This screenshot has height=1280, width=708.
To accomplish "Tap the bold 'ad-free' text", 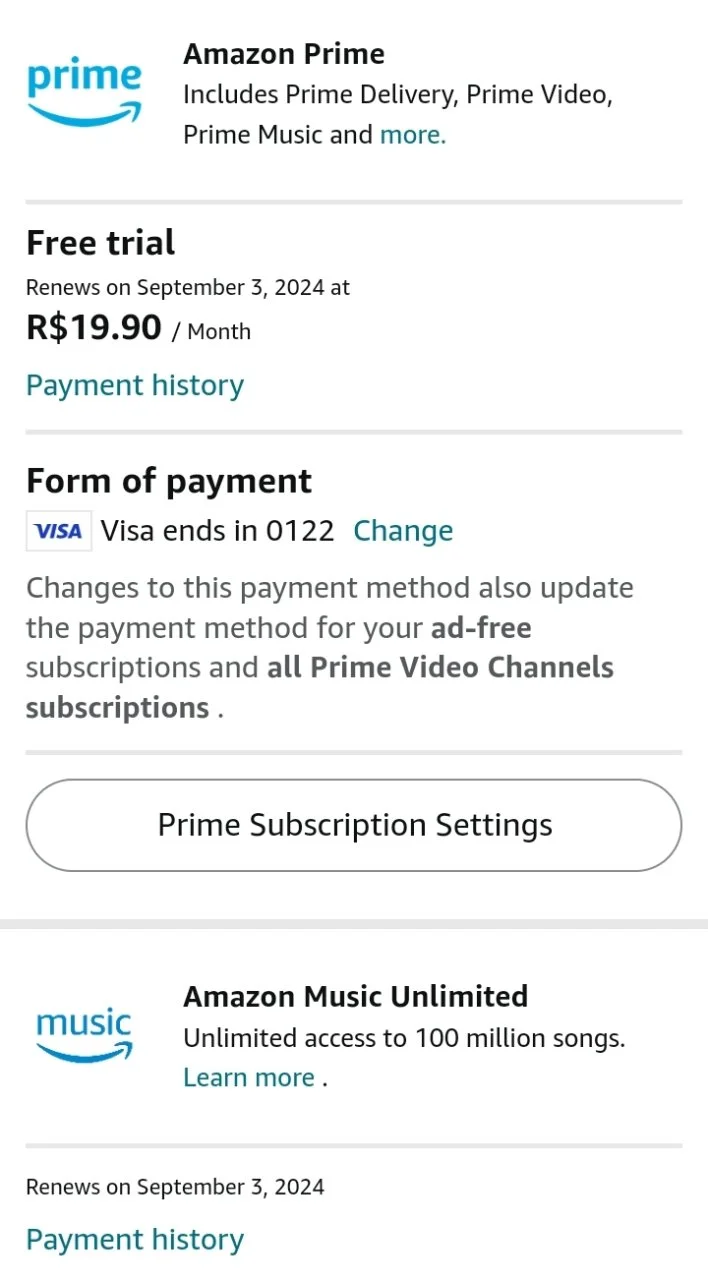I will (x=481, y=628).
